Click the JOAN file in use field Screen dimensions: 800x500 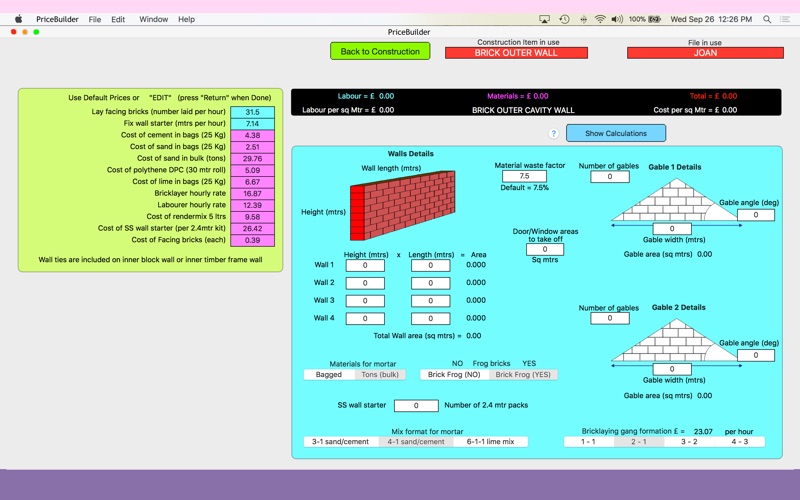pyautogui.click(x=705, y=53)
